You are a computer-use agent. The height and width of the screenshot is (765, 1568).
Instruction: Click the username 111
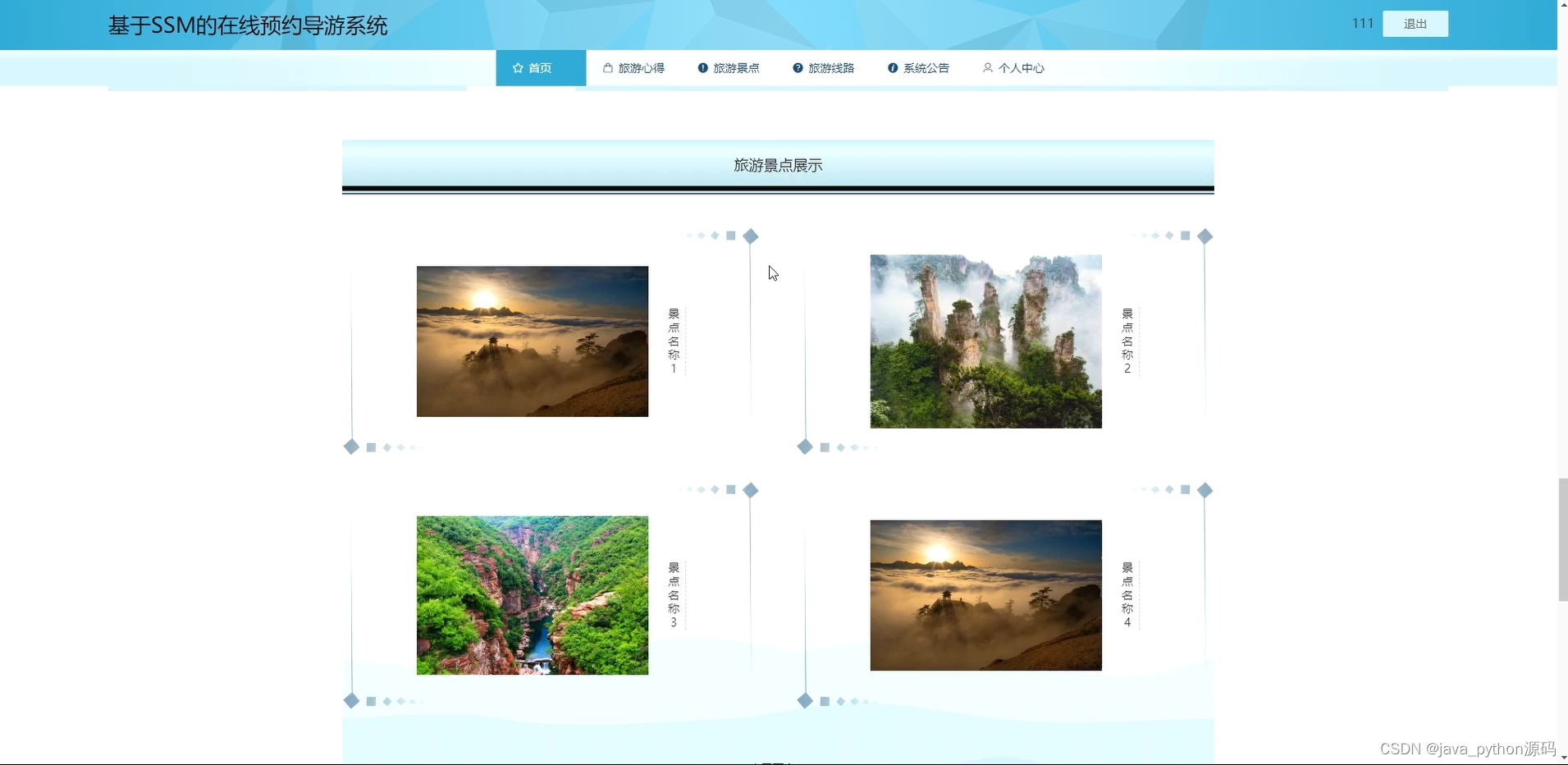coord(1362,24)
